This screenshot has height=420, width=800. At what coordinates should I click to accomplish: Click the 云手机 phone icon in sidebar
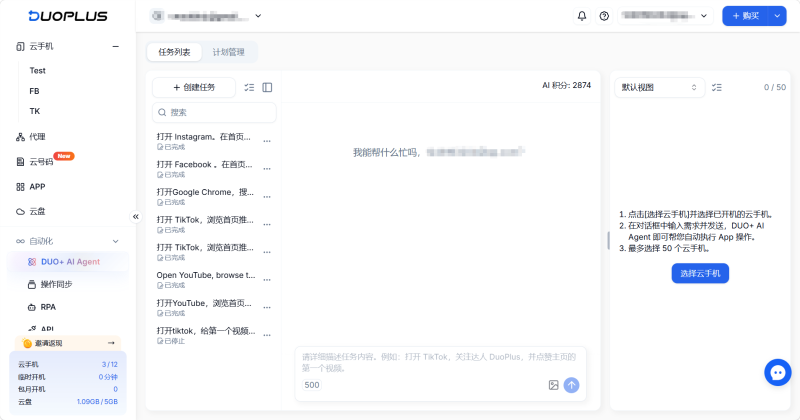pyautogui.click(x=20, y=46)
